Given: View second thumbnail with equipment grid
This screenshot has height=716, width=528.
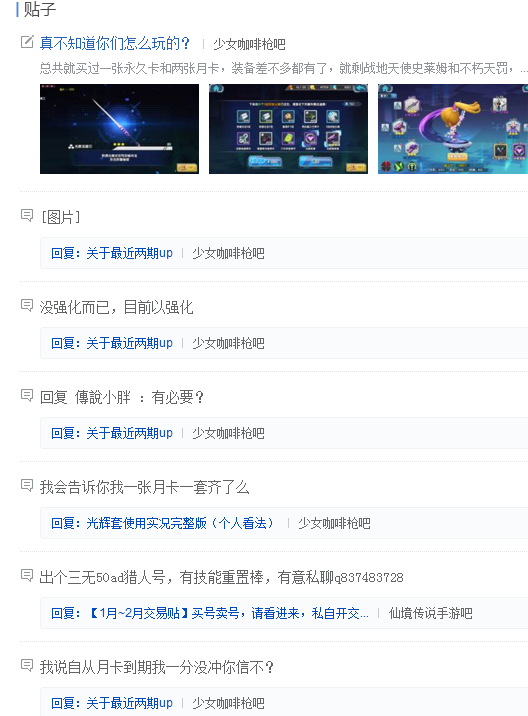Looking at the screenshot, I should tap(288, 129).
